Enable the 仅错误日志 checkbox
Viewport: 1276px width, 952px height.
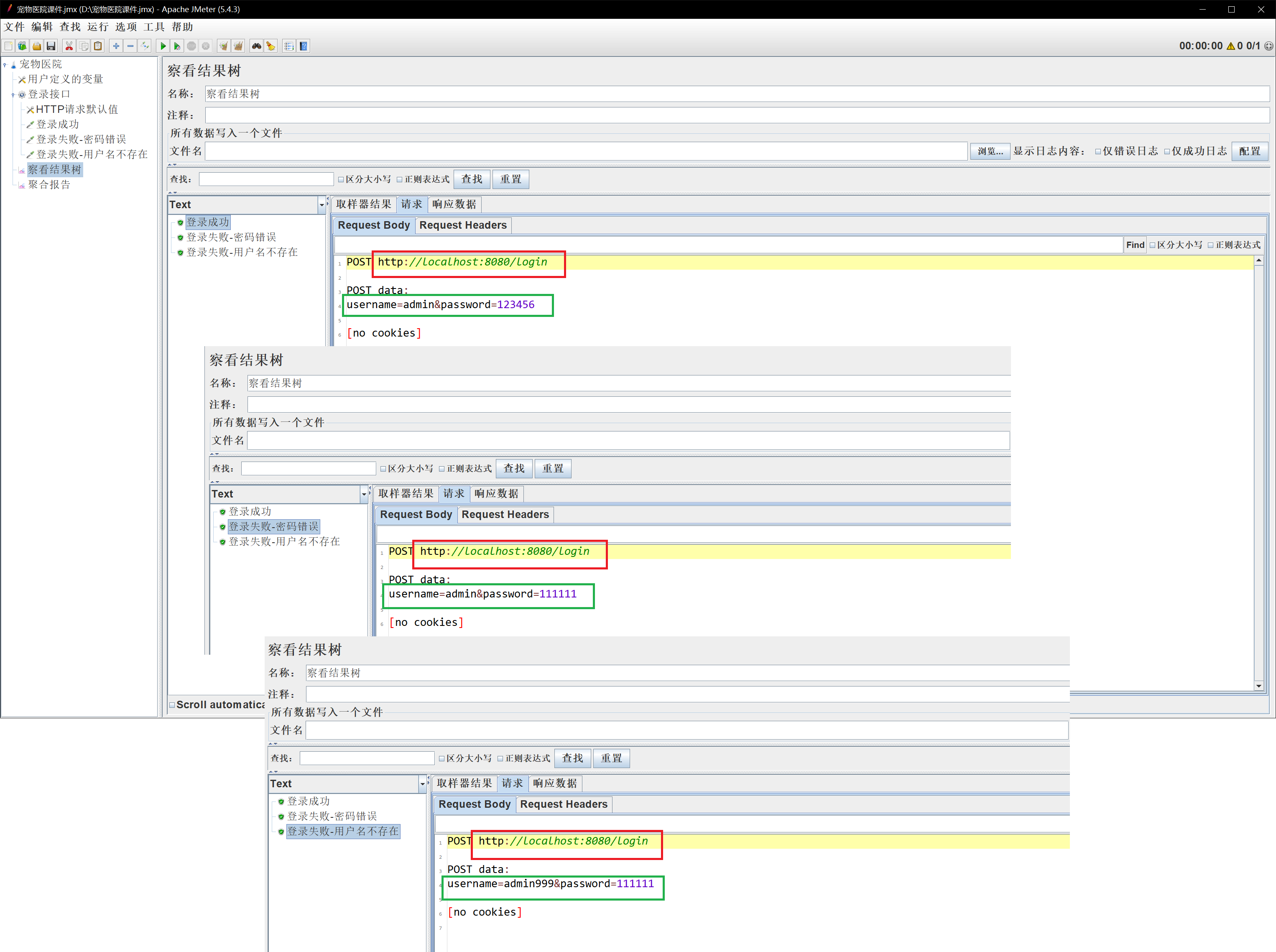[x=1098, y=152]
